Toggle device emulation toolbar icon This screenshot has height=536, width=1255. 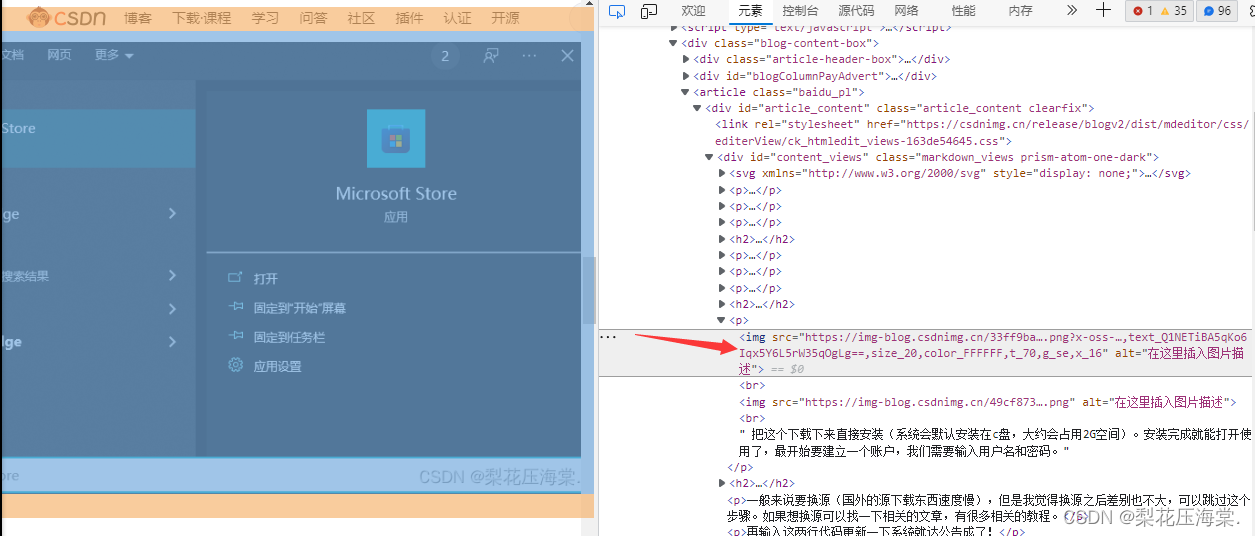[649, 11]
